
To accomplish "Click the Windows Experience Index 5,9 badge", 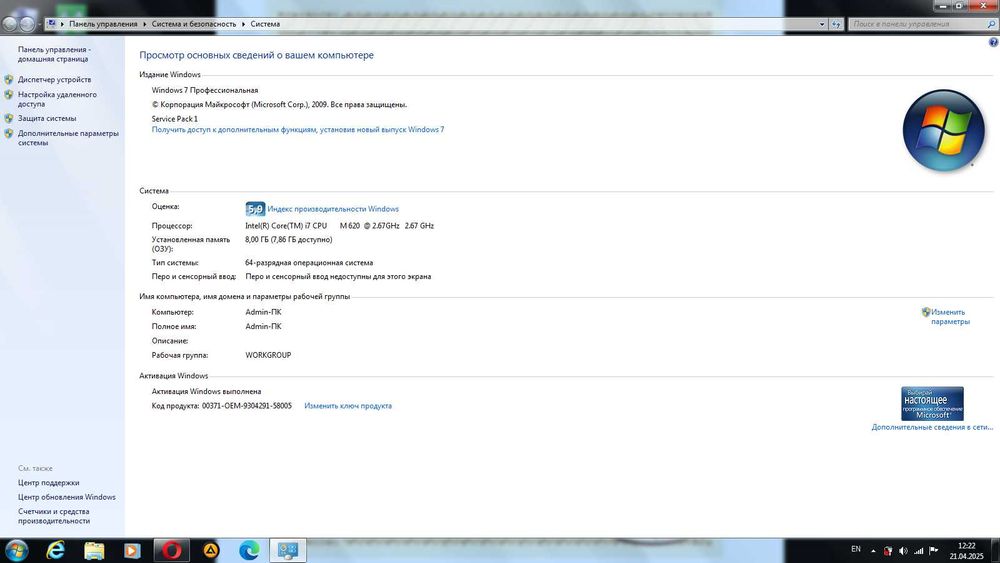I will (x=255, y=208).
